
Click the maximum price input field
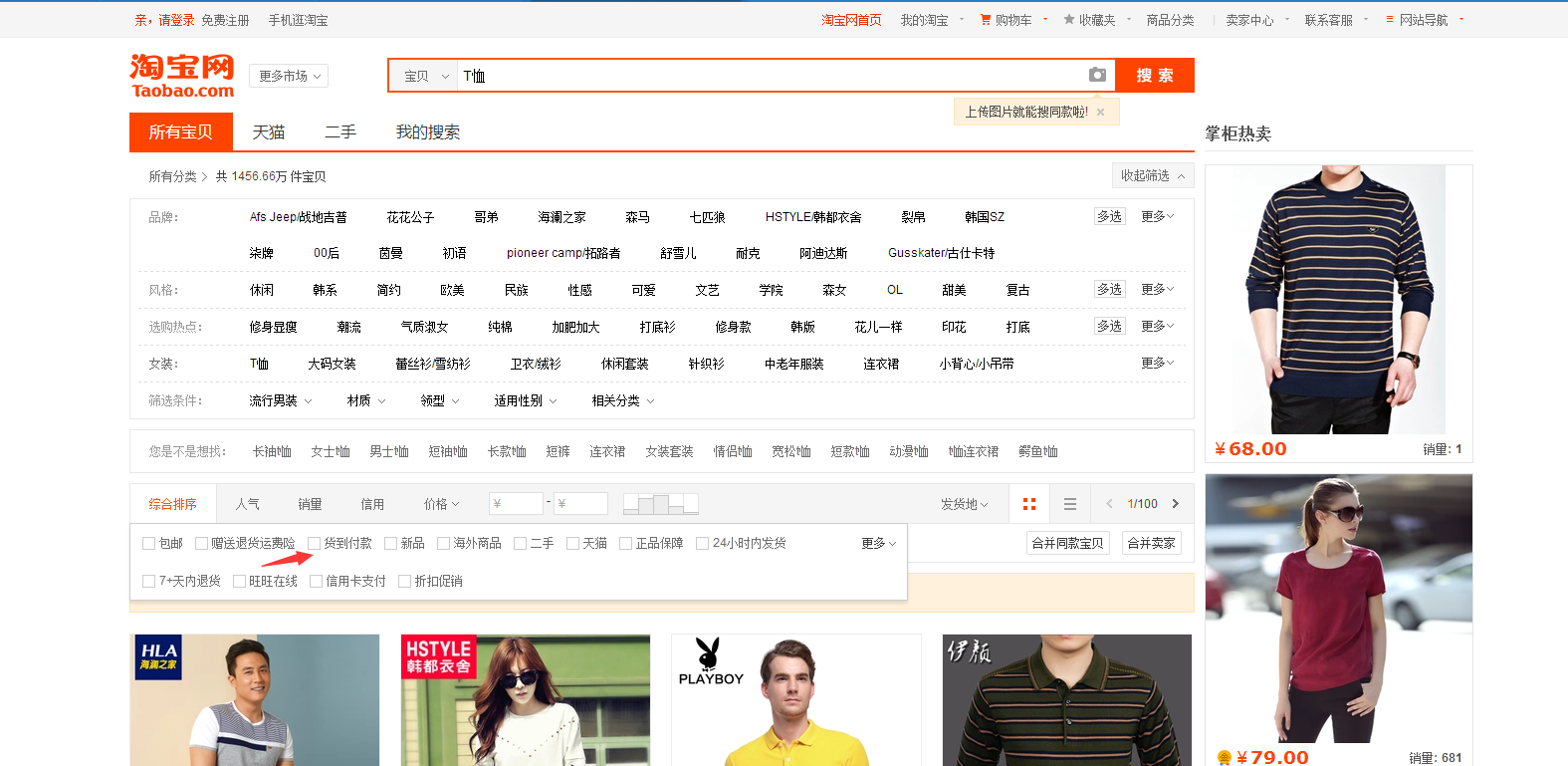click(x=580, y=504)
